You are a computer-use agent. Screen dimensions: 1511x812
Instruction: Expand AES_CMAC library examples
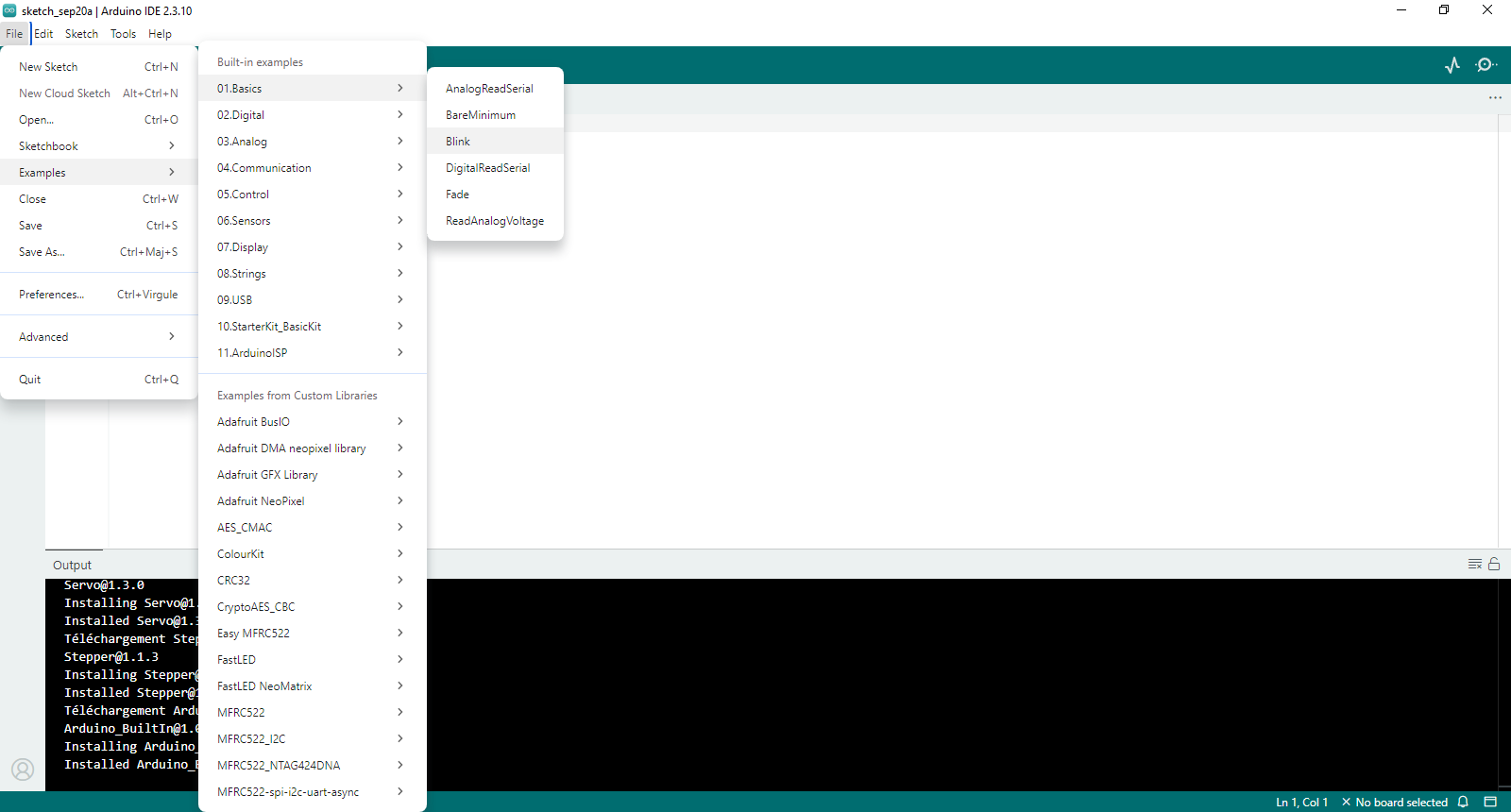tap(313, 528)
